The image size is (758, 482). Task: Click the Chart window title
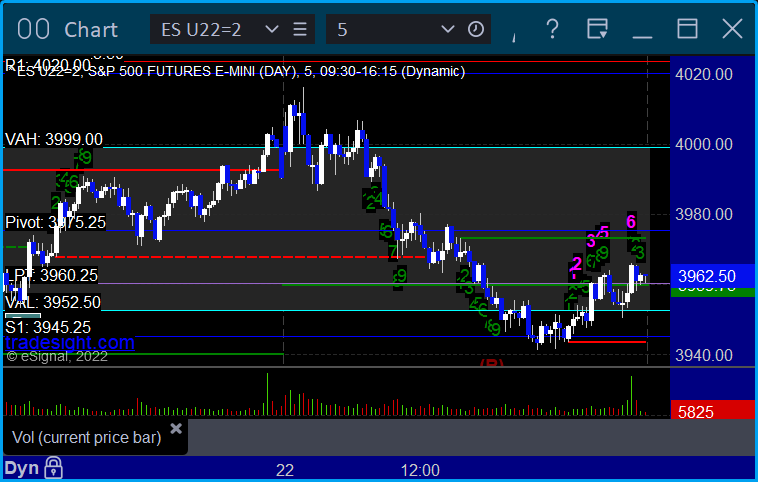pyautogui.click(x=91, y=29)
